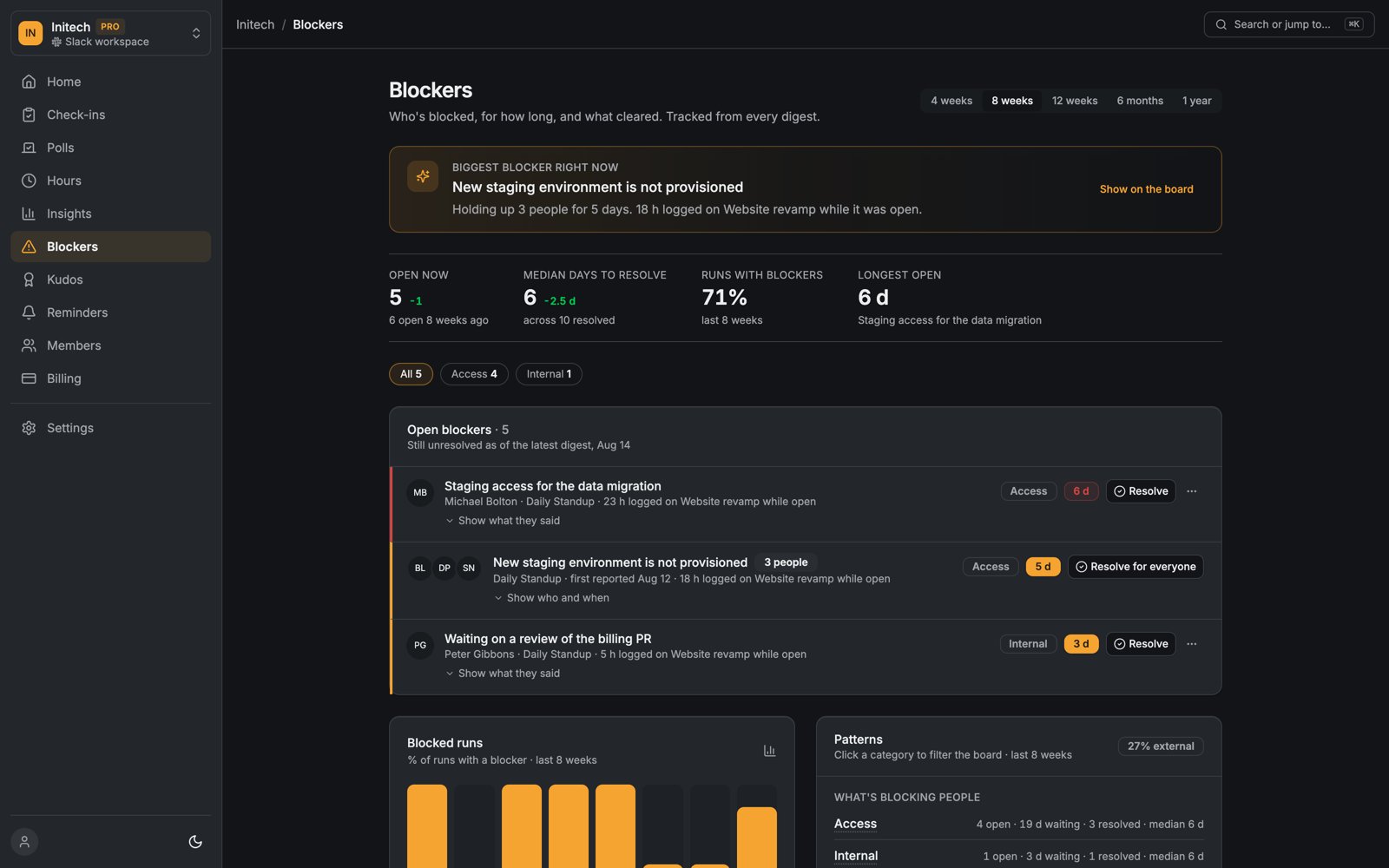Open the Insights chart icon
The height and width of the screenshot is (868, 1389).
tap(29, 214)
